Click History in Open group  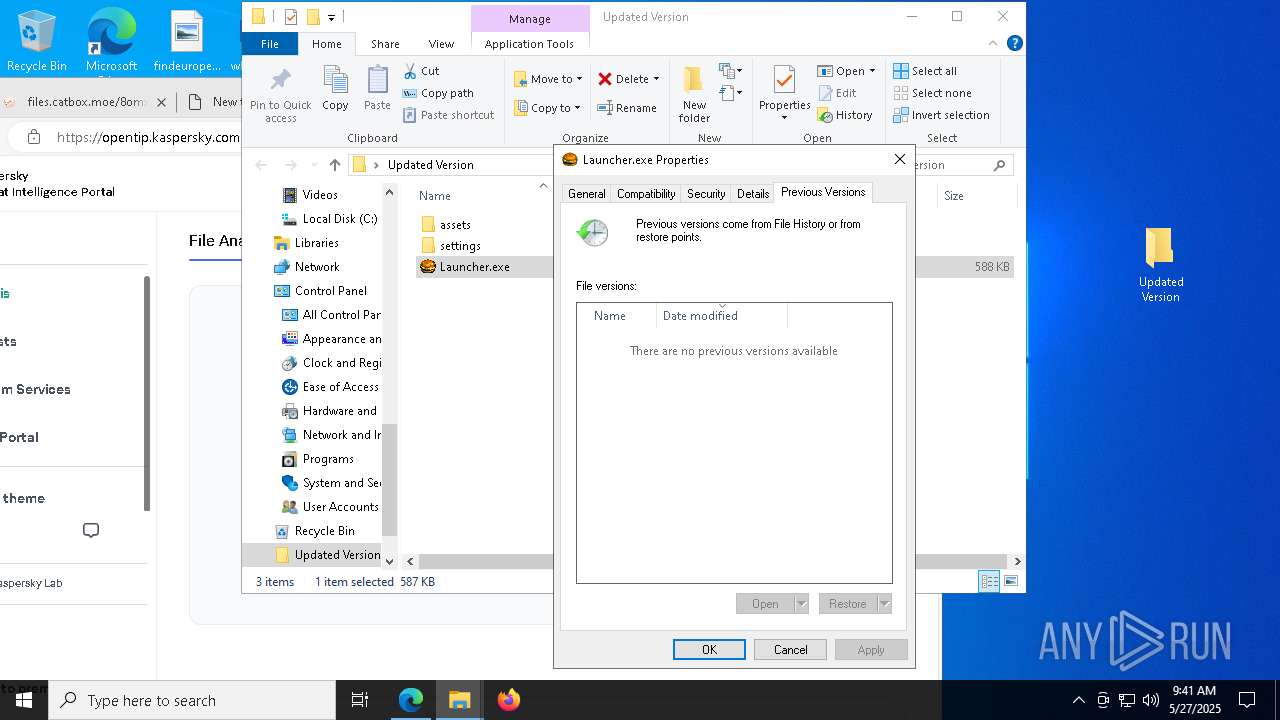[x=845, y=115]
